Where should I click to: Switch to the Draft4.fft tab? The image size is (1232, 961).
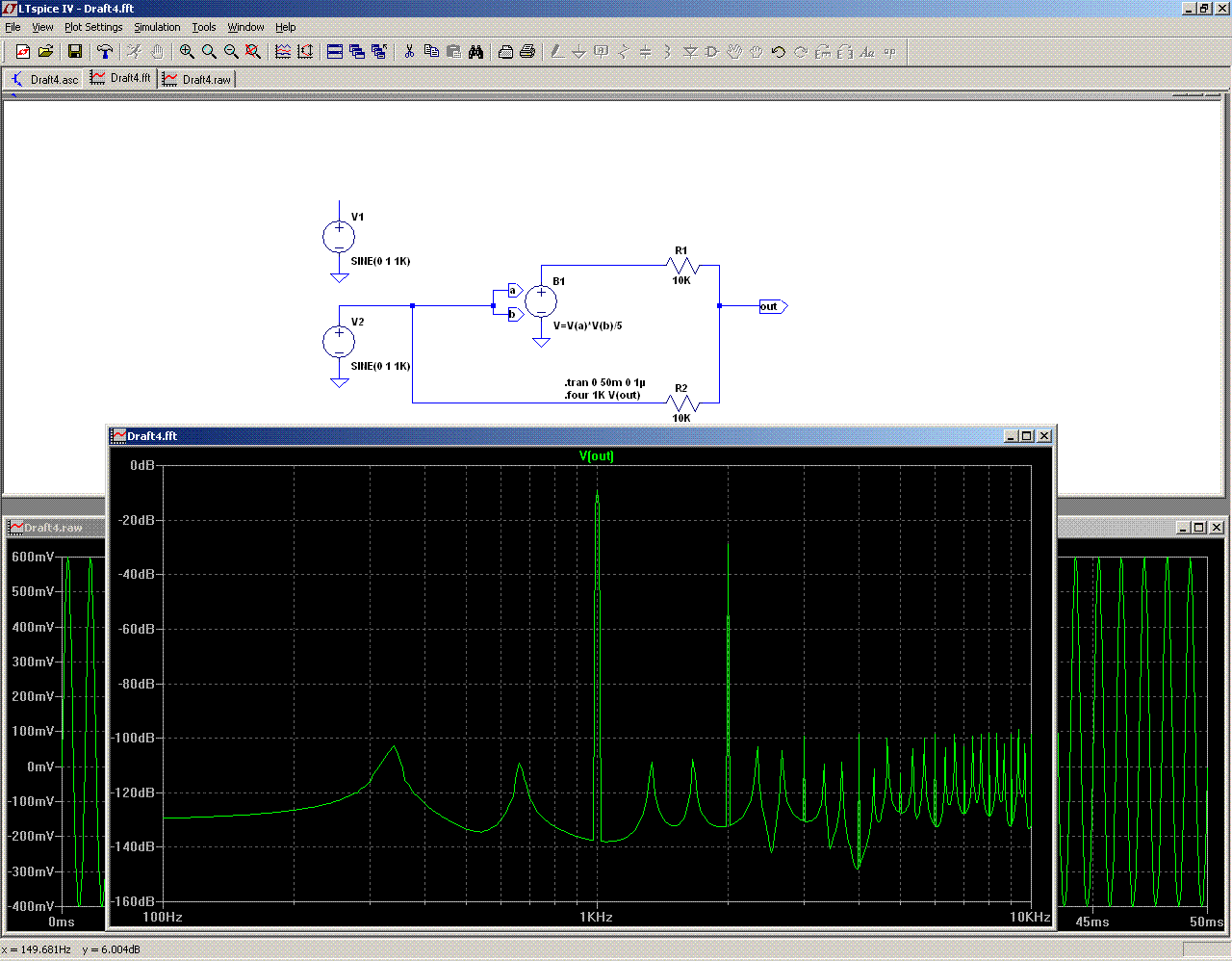[121, 78]
